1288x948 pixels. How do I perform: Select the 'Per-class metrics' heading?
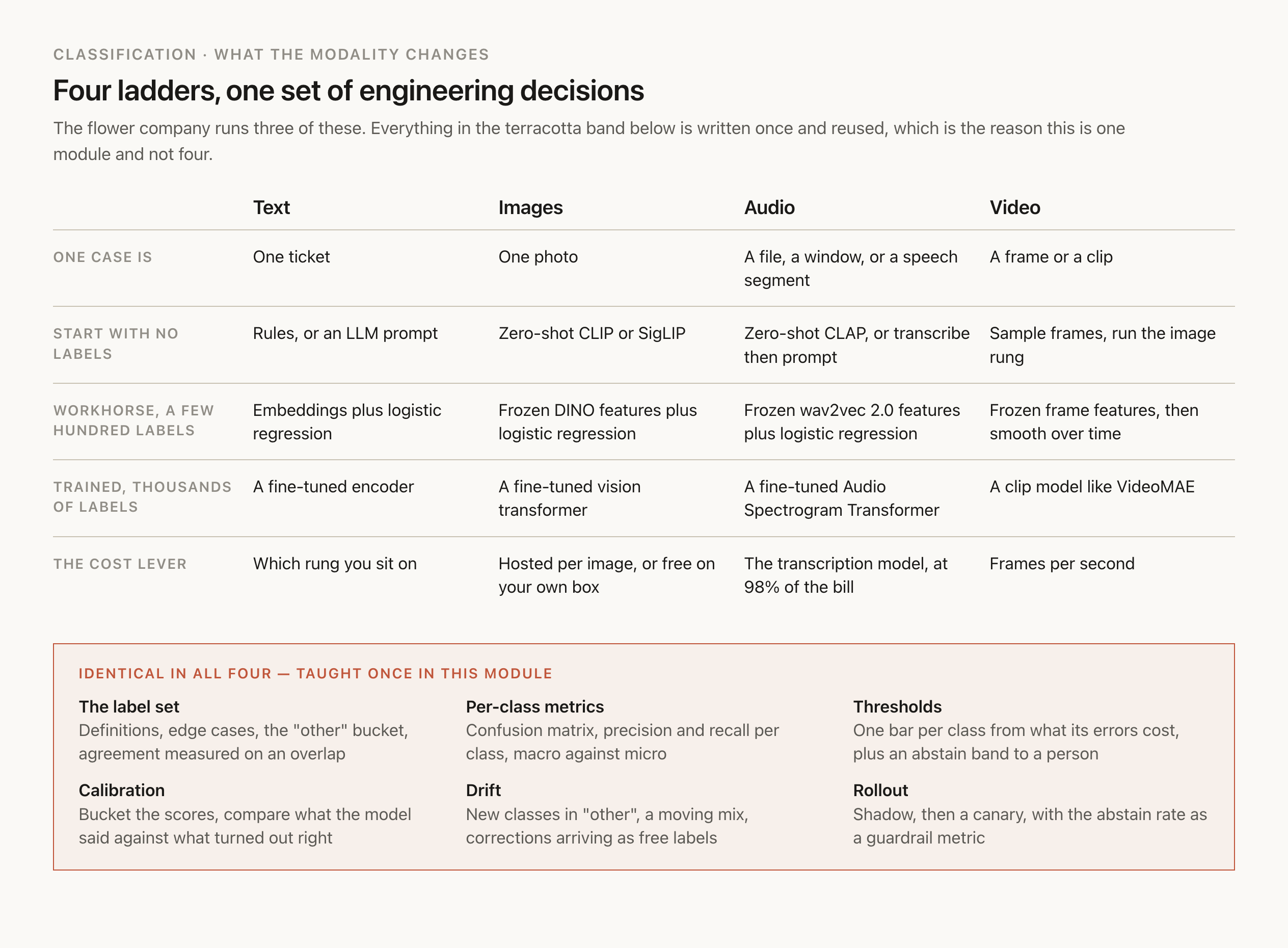pos(534,706)
